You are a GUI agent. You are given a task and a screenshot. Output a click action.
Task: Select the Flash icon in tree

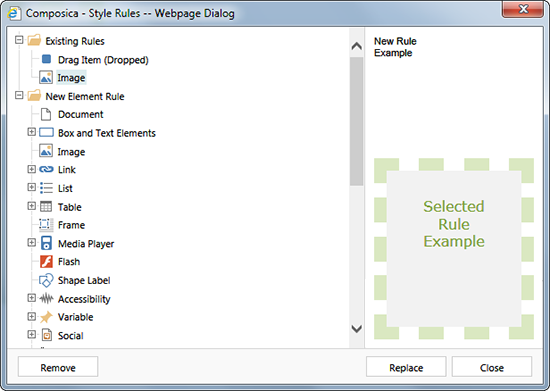tap(46, 262)
